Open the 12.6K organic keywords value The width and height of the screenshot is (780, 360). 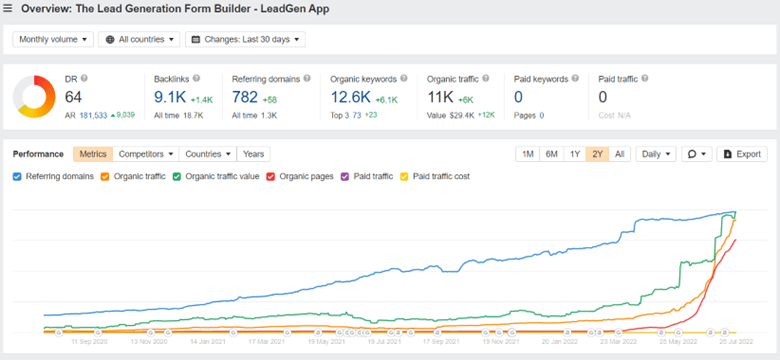pyautogui.click(x=351, y=97)
